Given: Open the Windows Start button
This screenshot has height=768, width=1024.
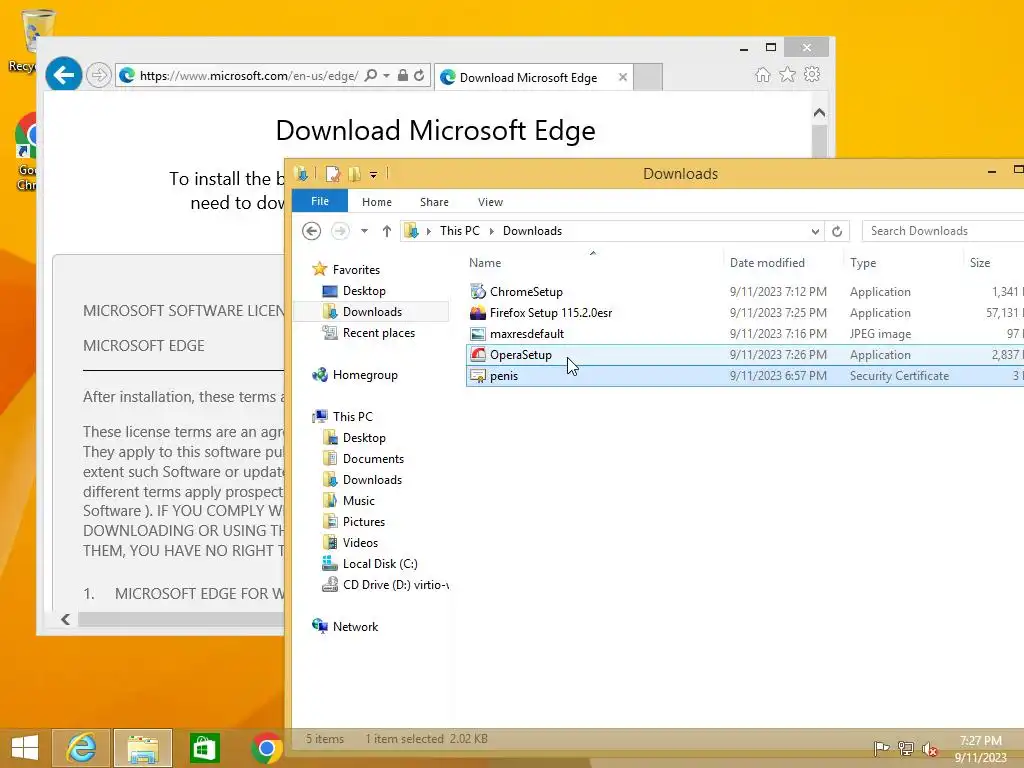Looking at the screenshot, I should click(25, 748).
